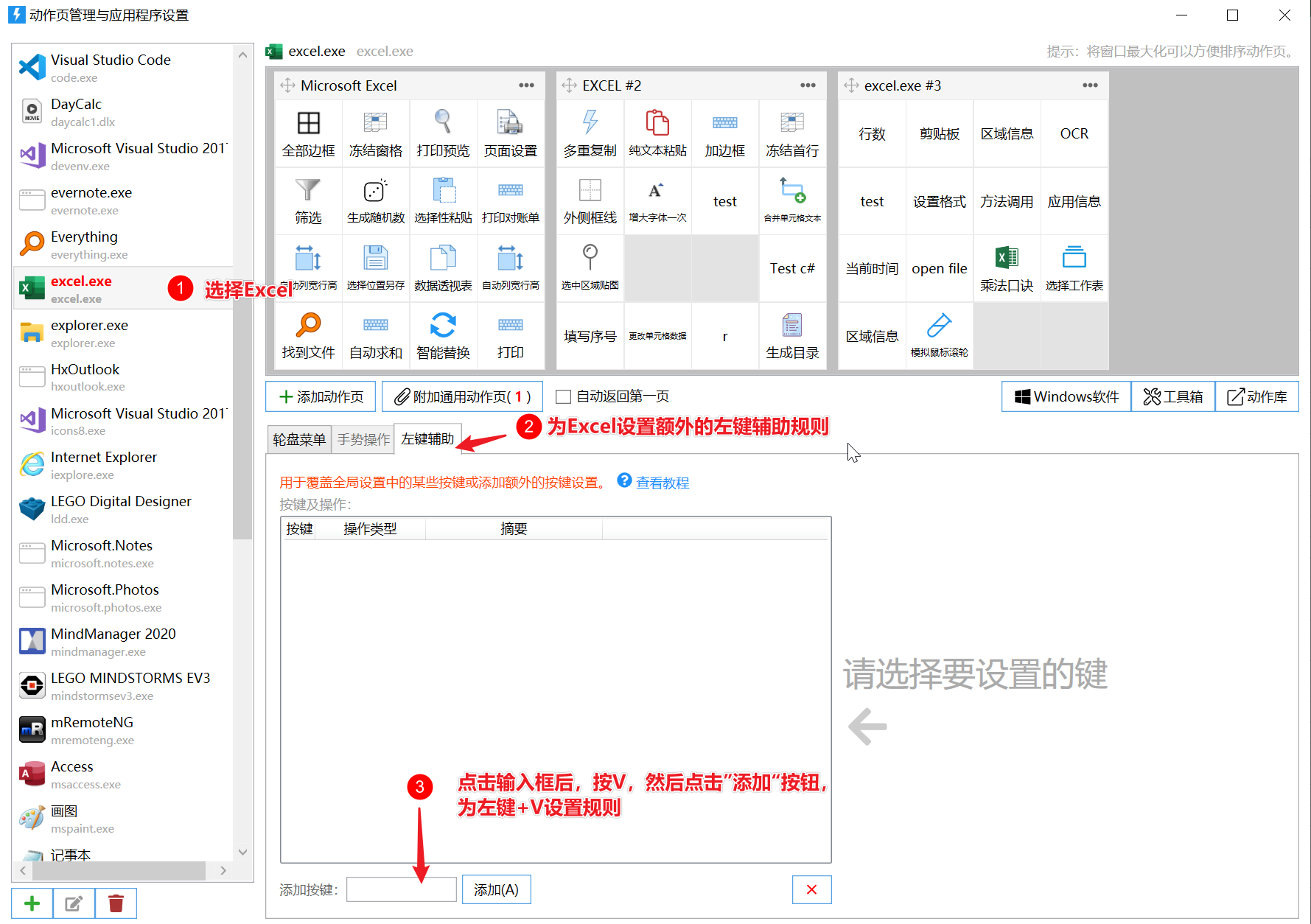Open the EXCEL #2 page options menu
The height and width of the screenshot is (924, 1311).
(808, 85)
